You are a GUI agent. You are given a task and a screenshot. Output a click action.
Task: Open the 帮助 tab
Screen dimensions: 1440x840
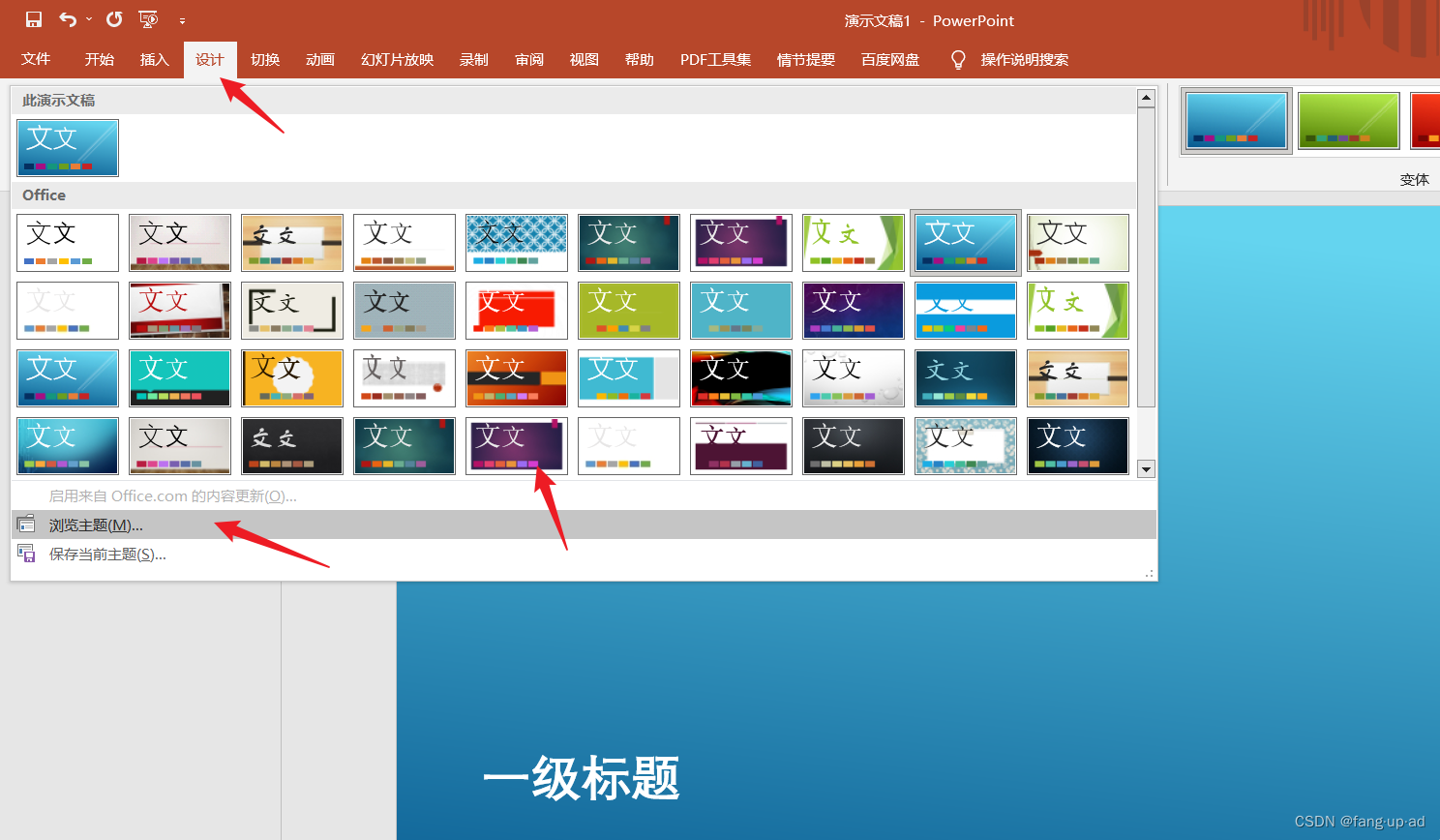pyautogui.click(x=640, y=59)
